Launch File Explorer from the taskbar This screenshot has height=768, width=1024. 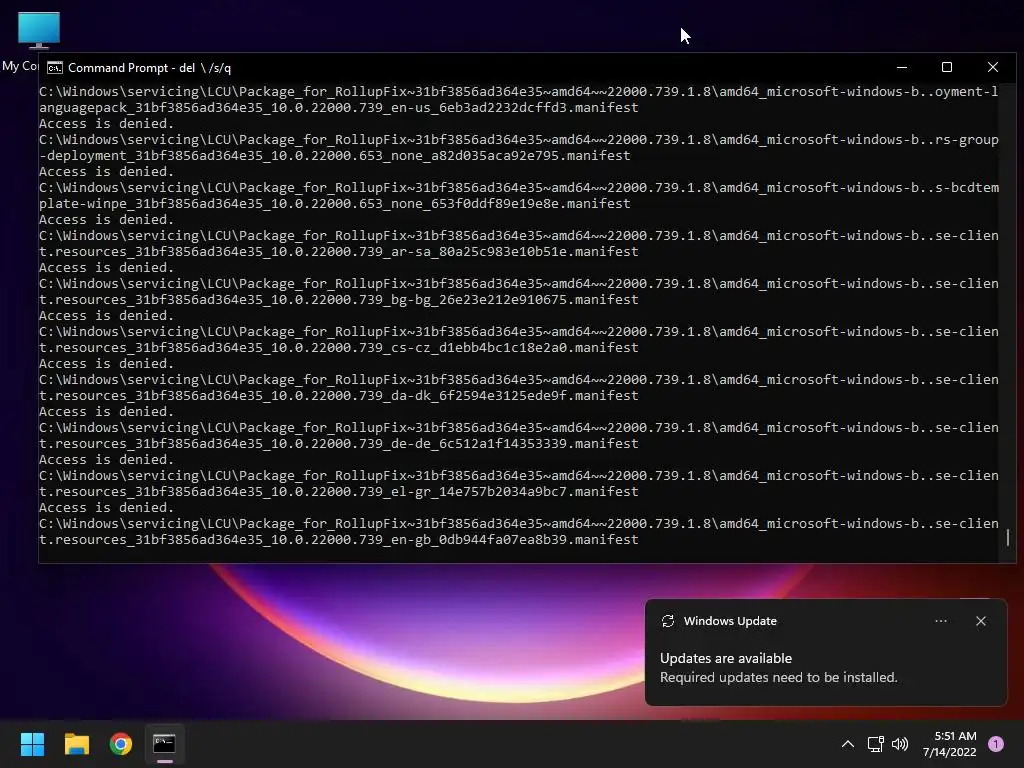(x=76, y=744)
